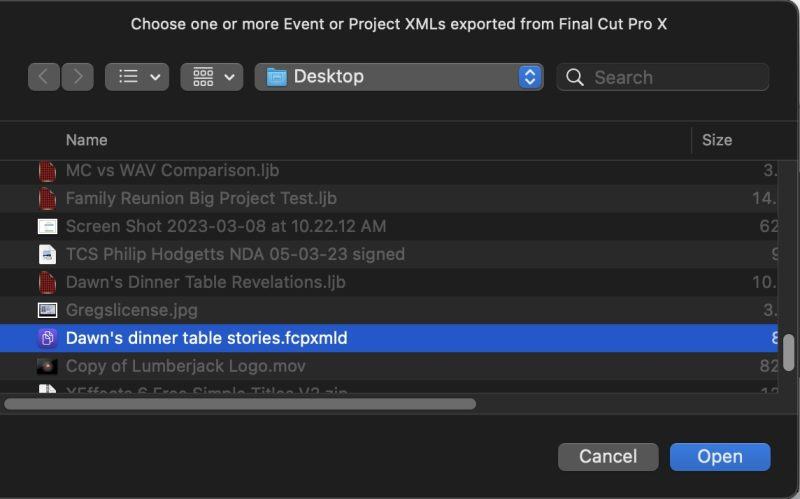800x499 pixels.
Task: Sort files by the Size column
Action: click(x=716, y=140)
